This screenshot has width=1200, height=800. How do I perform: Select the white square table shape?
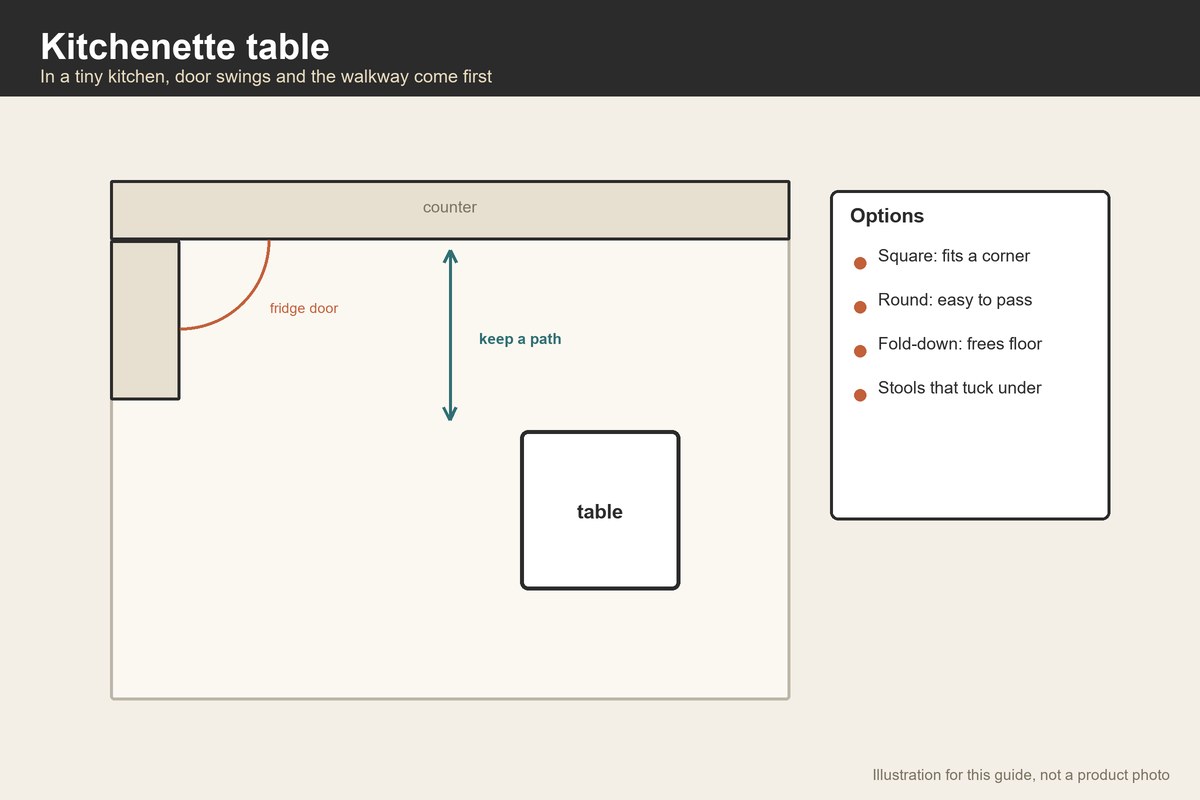tap(600, 510)
